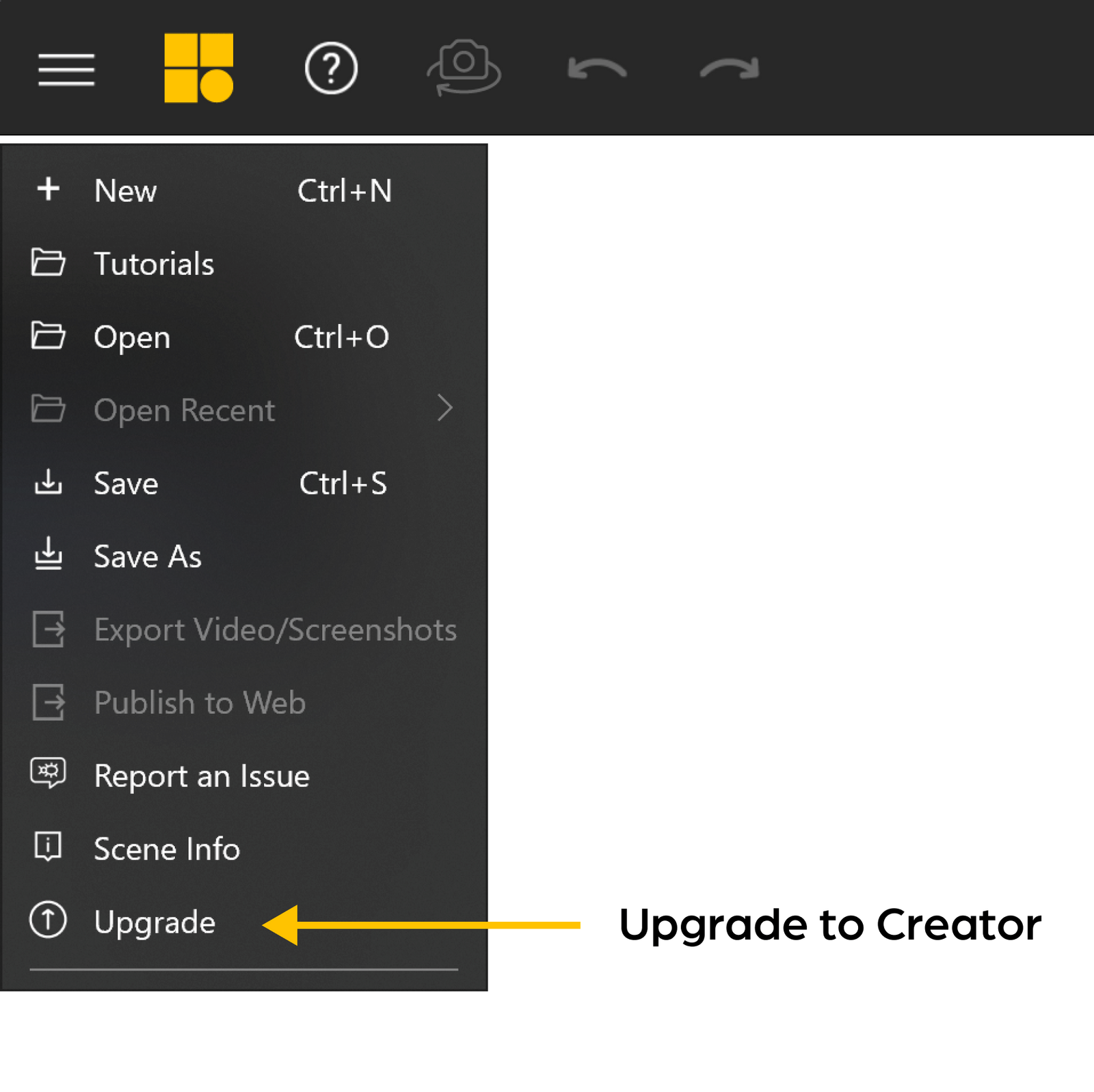Image resolution: width=1094 pixels, height=1092 pixels.
Task: Select Save As
Action: [148, 556]
